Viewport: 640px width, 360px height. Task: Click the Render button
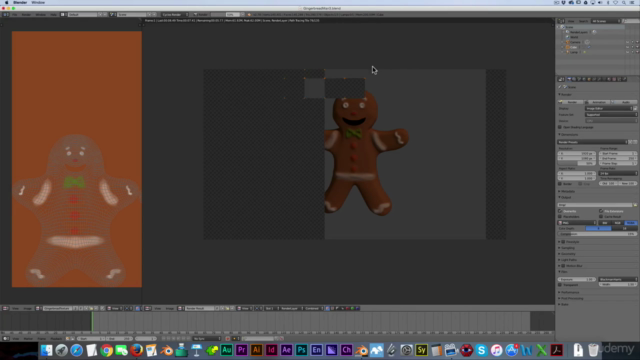[571, 102]
